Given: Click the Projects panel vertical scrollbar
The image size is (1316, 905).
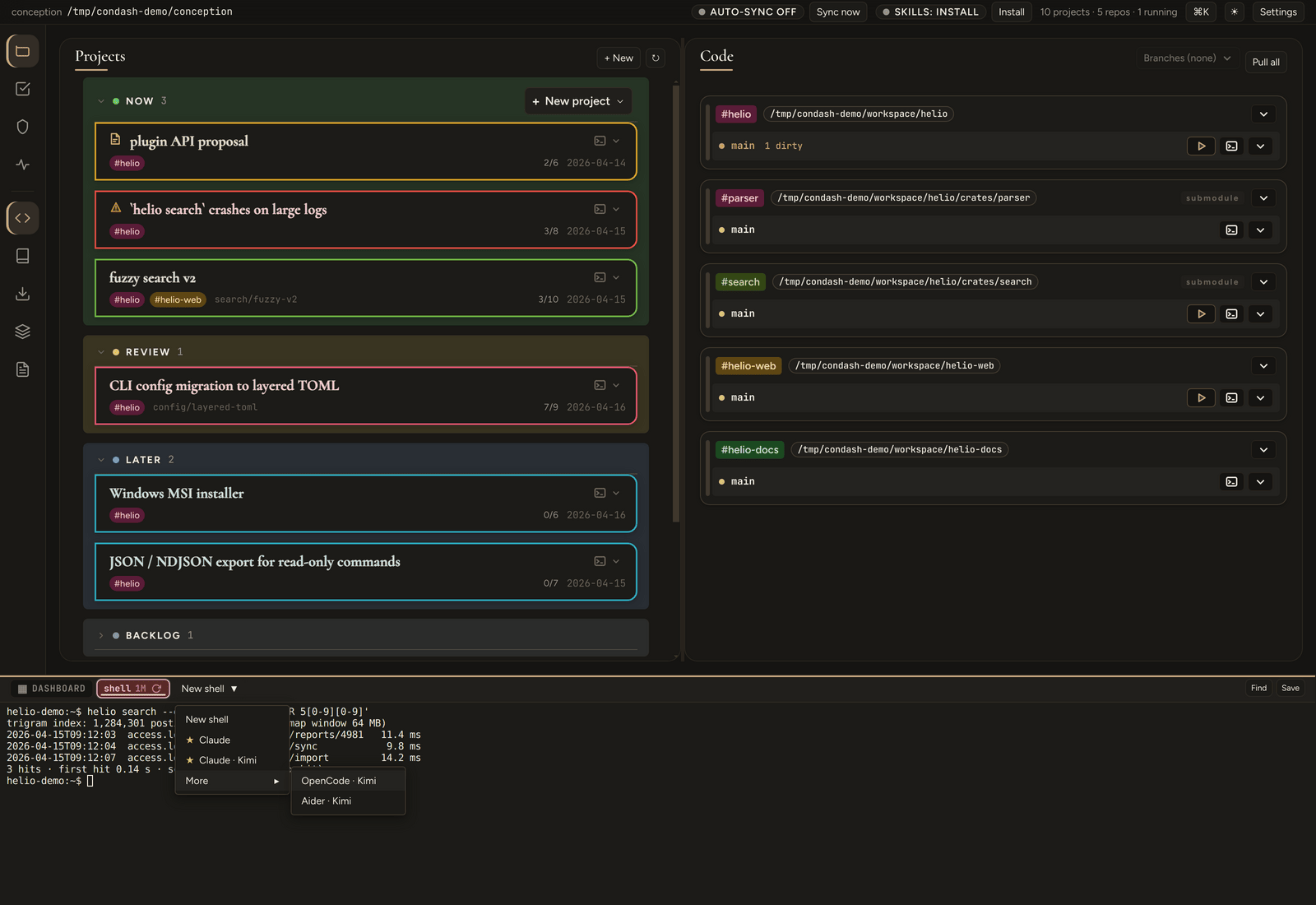Looking at the screenshot, I should (676, 303).
